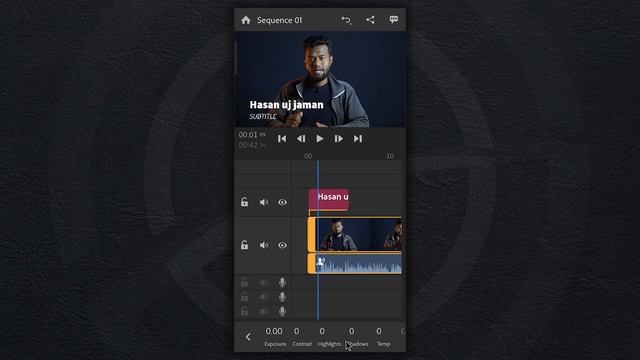
Task: Mute the second empty audio track
Action: pos(264,297)
